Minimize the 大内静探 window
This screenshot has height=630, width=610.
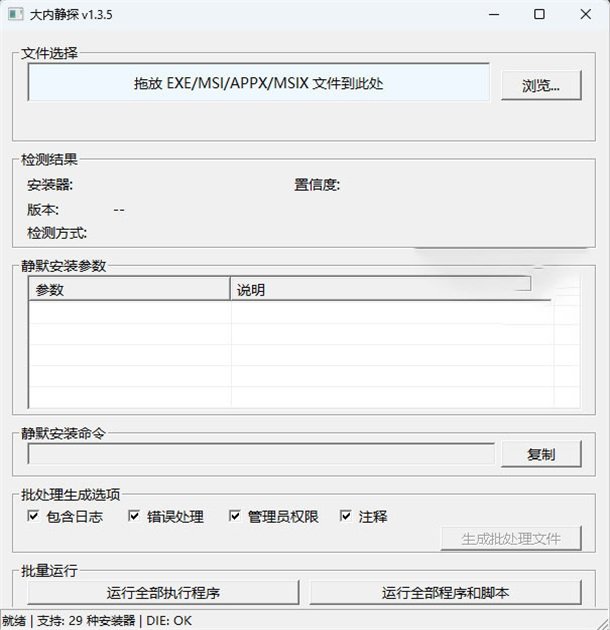point(494,15)
